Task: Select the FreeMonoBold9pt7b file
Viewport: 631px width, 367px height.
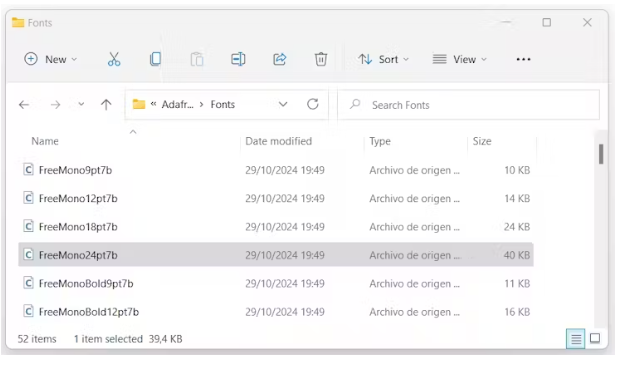Action: [276, 283]
